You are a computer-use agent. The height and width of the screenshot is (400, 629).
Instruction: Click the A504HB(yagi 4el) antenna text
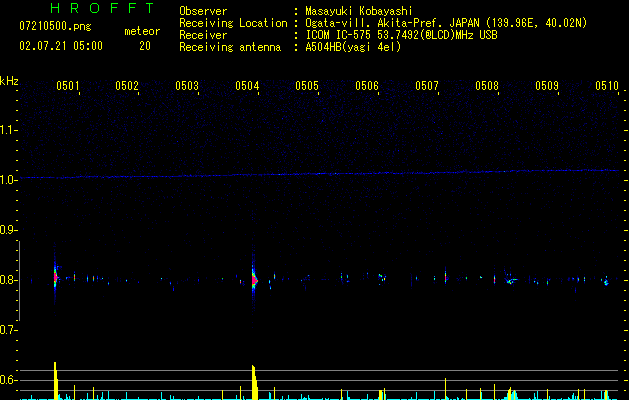point(353,47)
